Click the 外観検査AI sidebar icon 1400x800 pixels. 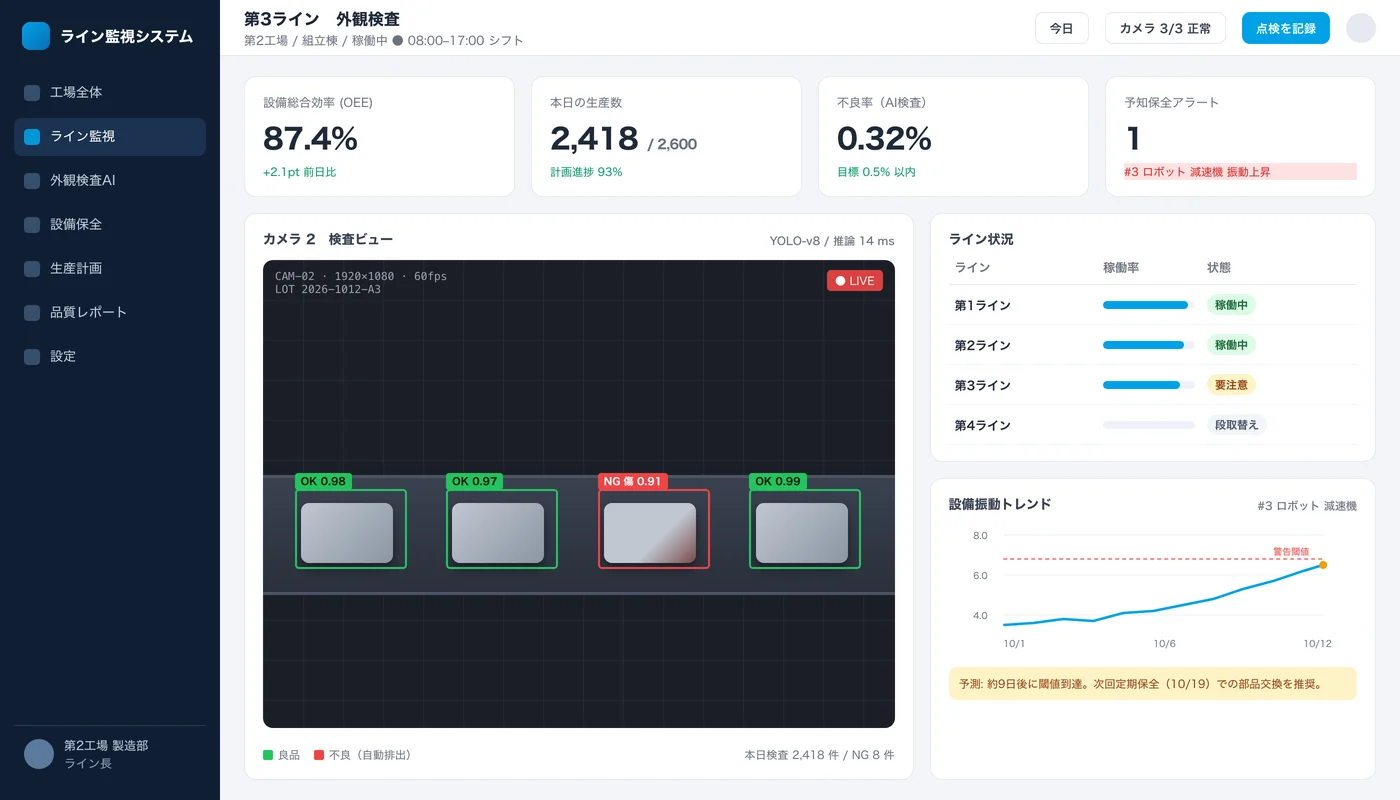[32, 181]
